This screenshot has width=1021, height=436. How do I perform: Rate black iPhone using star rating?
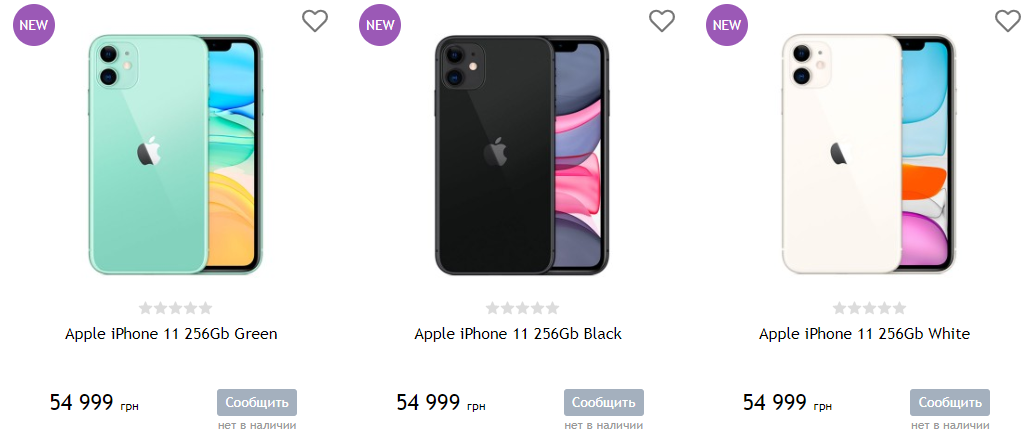click(x=522, y=308)
